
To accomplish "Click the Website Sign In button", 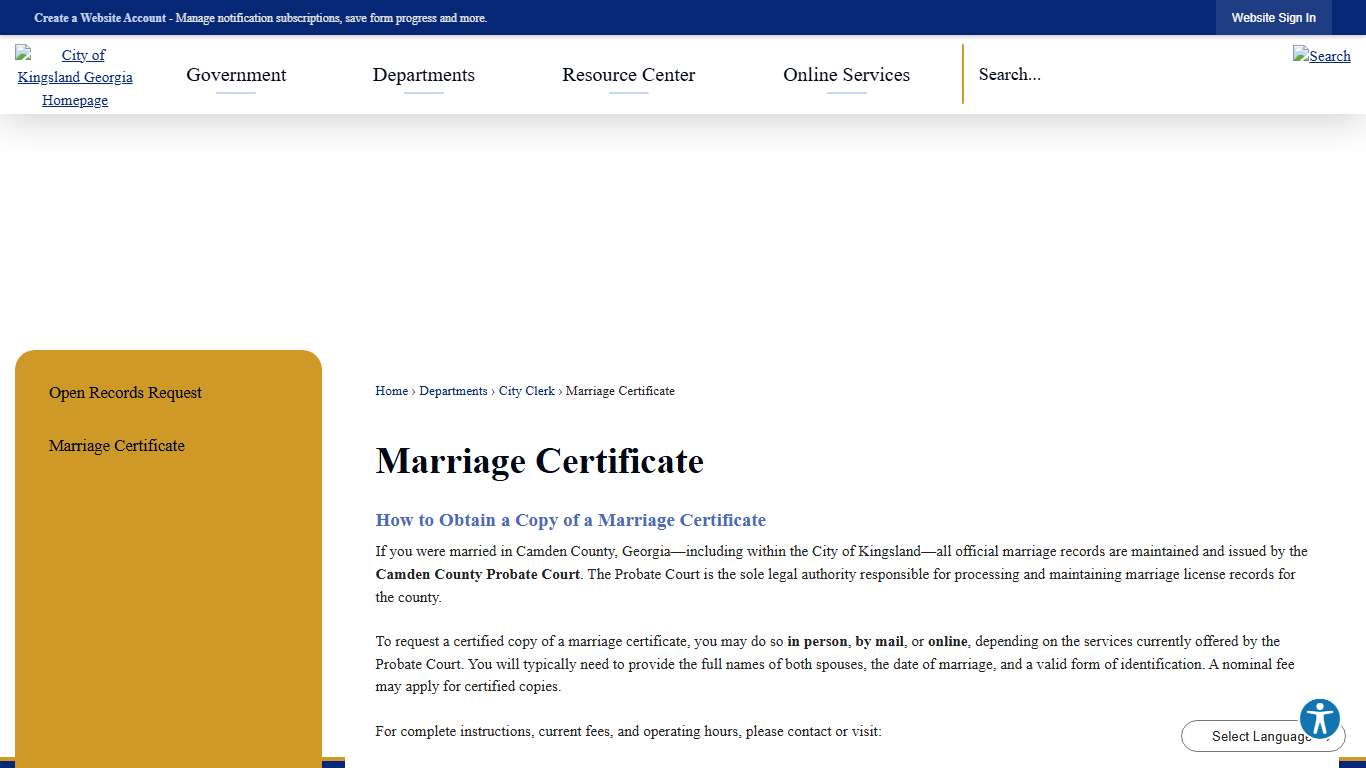I will point(1273,17).
